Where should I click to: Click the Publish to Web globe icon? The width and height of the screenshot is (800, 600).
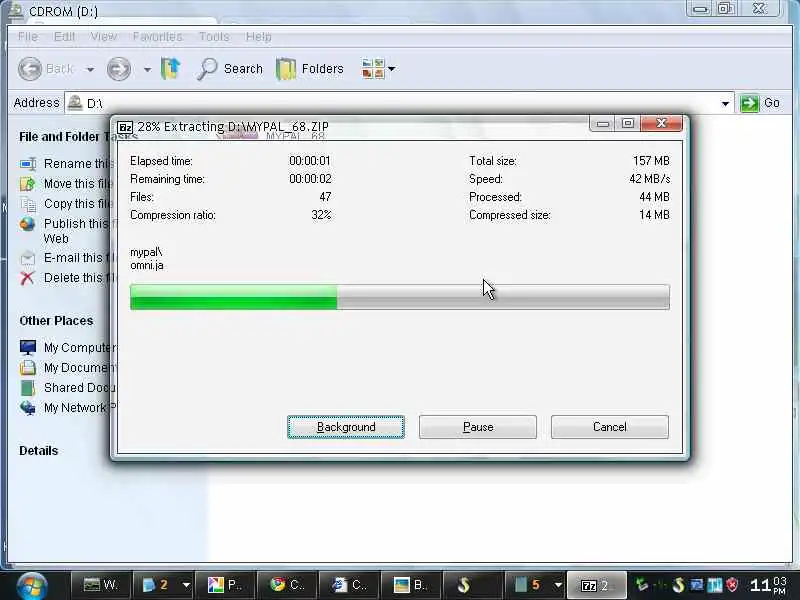click(x=28, y=224)
